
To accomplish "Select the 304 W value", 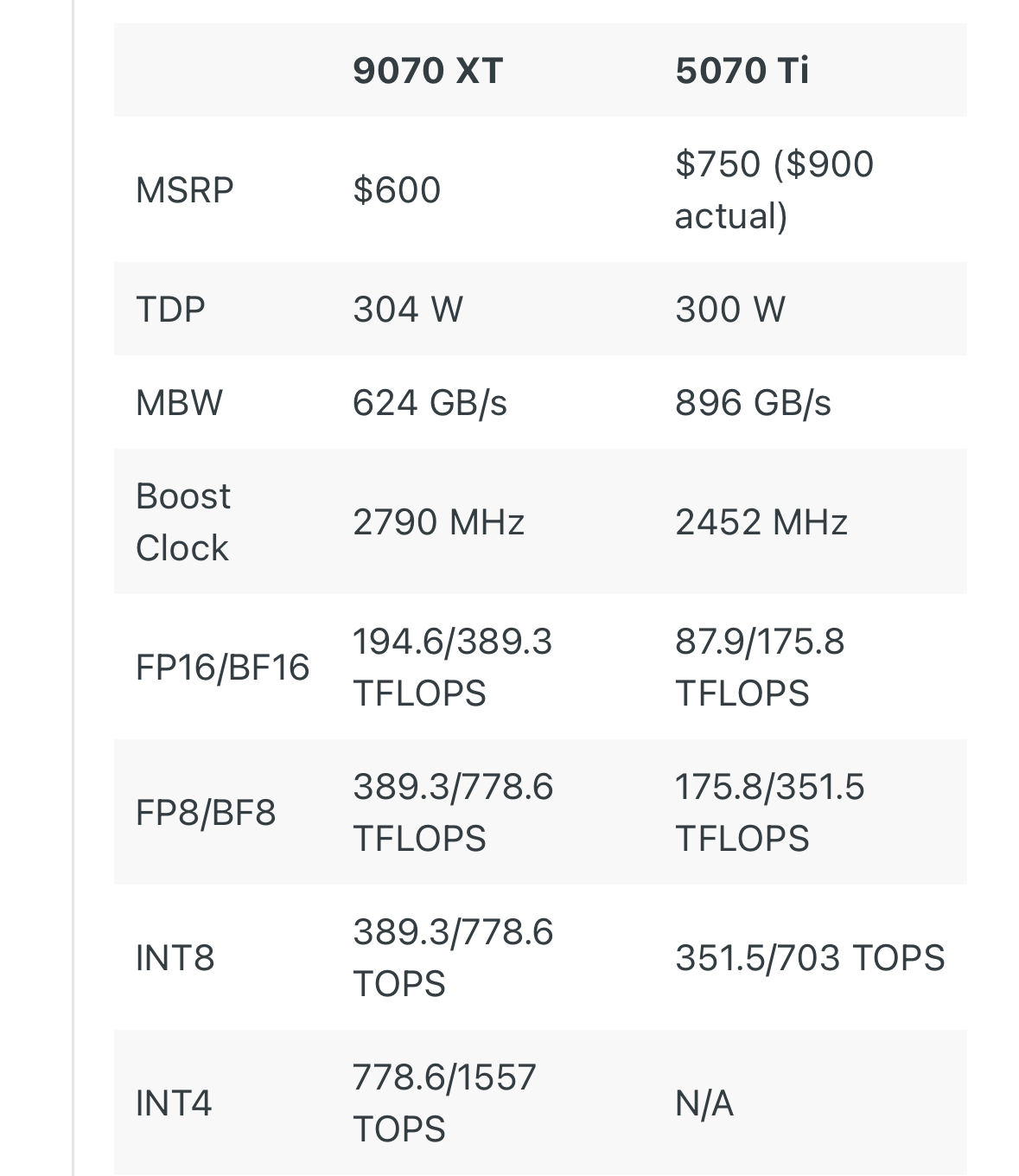I will (x=407, y=310).
